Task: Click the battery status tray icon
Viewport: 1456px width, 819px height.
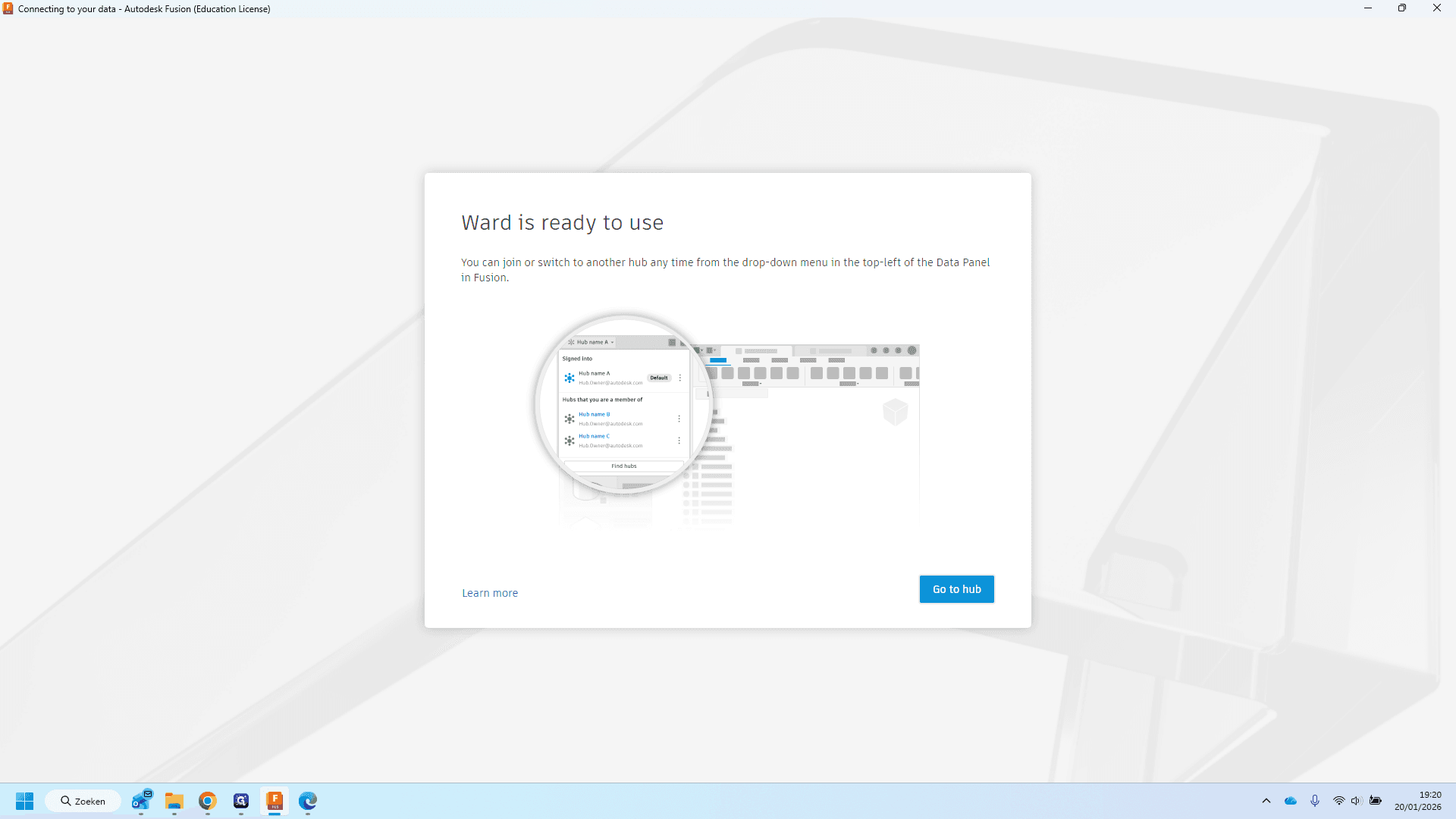Action: 1376,801
